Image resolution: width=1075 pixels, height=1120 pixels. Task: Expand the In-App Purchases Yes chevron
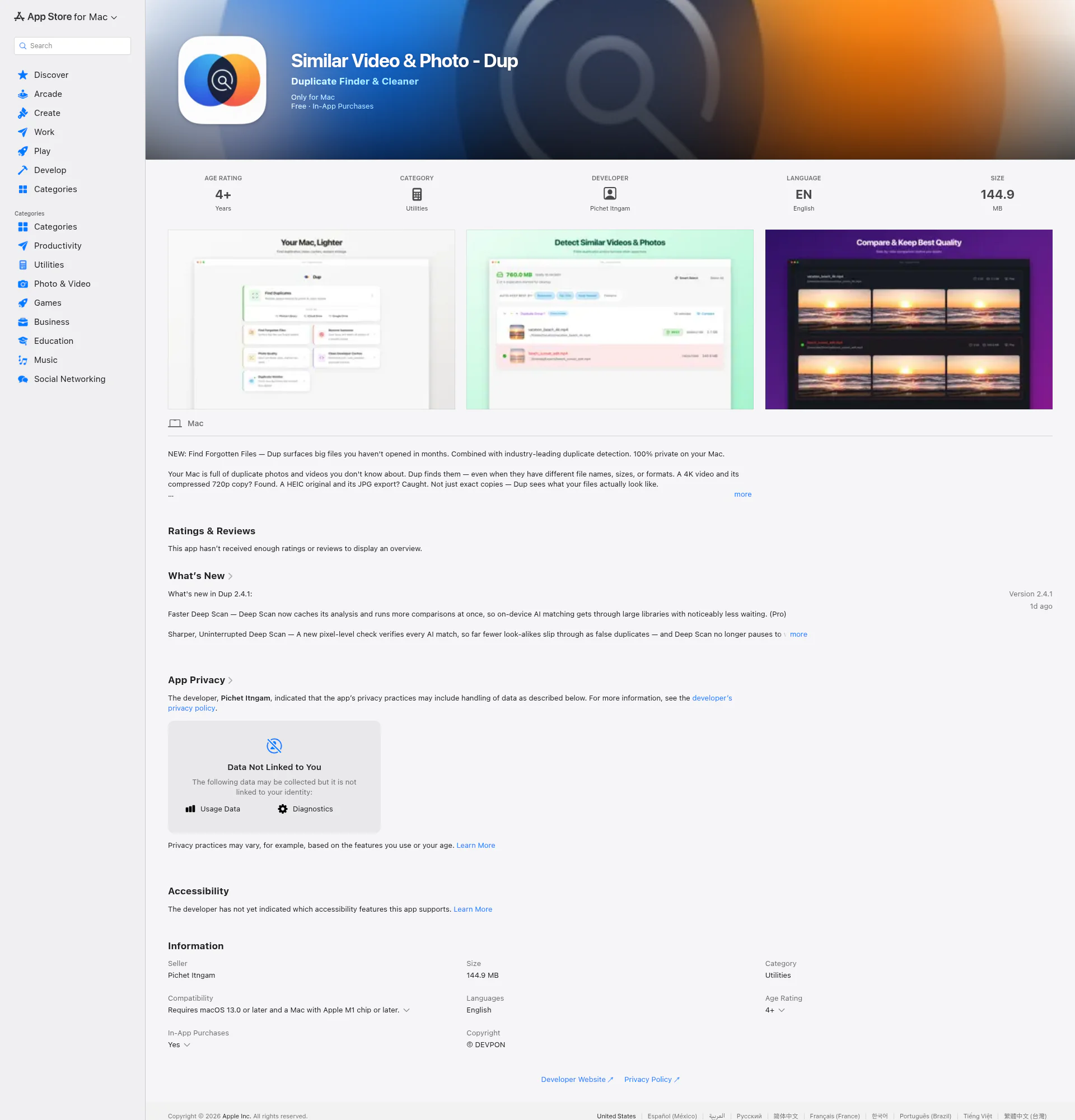tap(186, 1044)
